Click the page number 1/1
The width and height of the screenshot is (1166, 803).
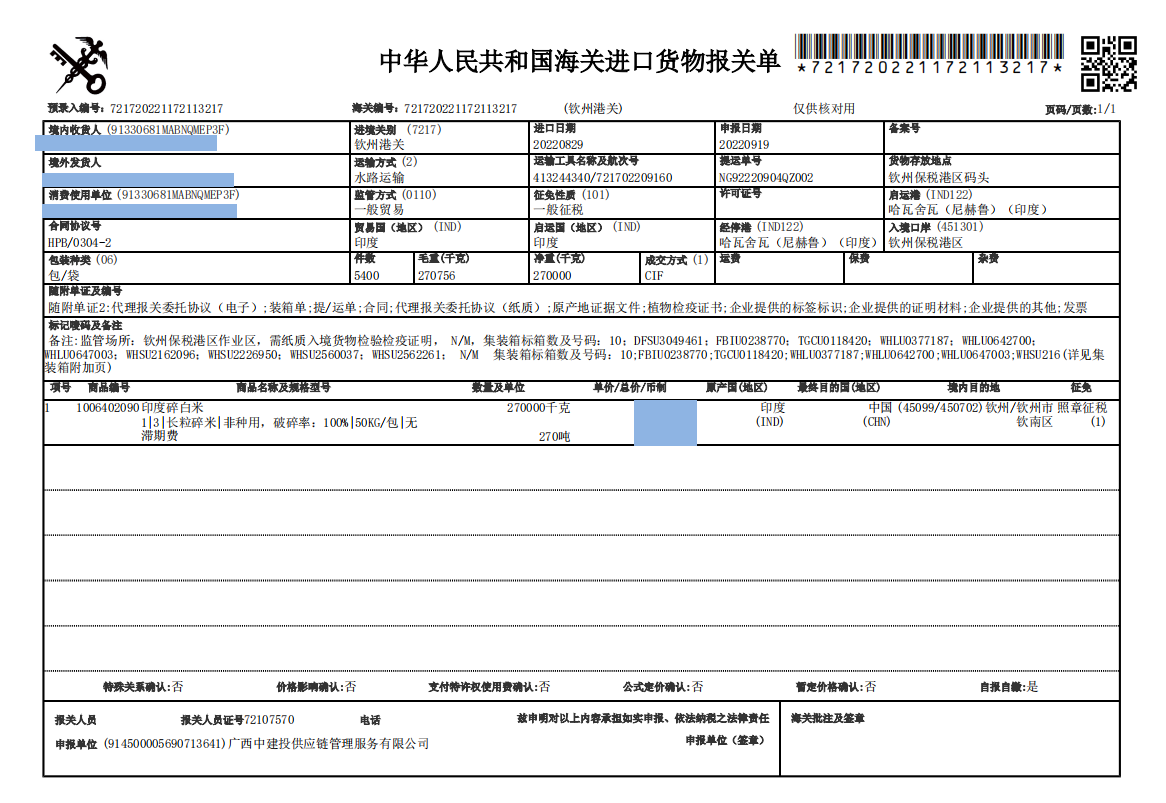[x=1107, y=109]
